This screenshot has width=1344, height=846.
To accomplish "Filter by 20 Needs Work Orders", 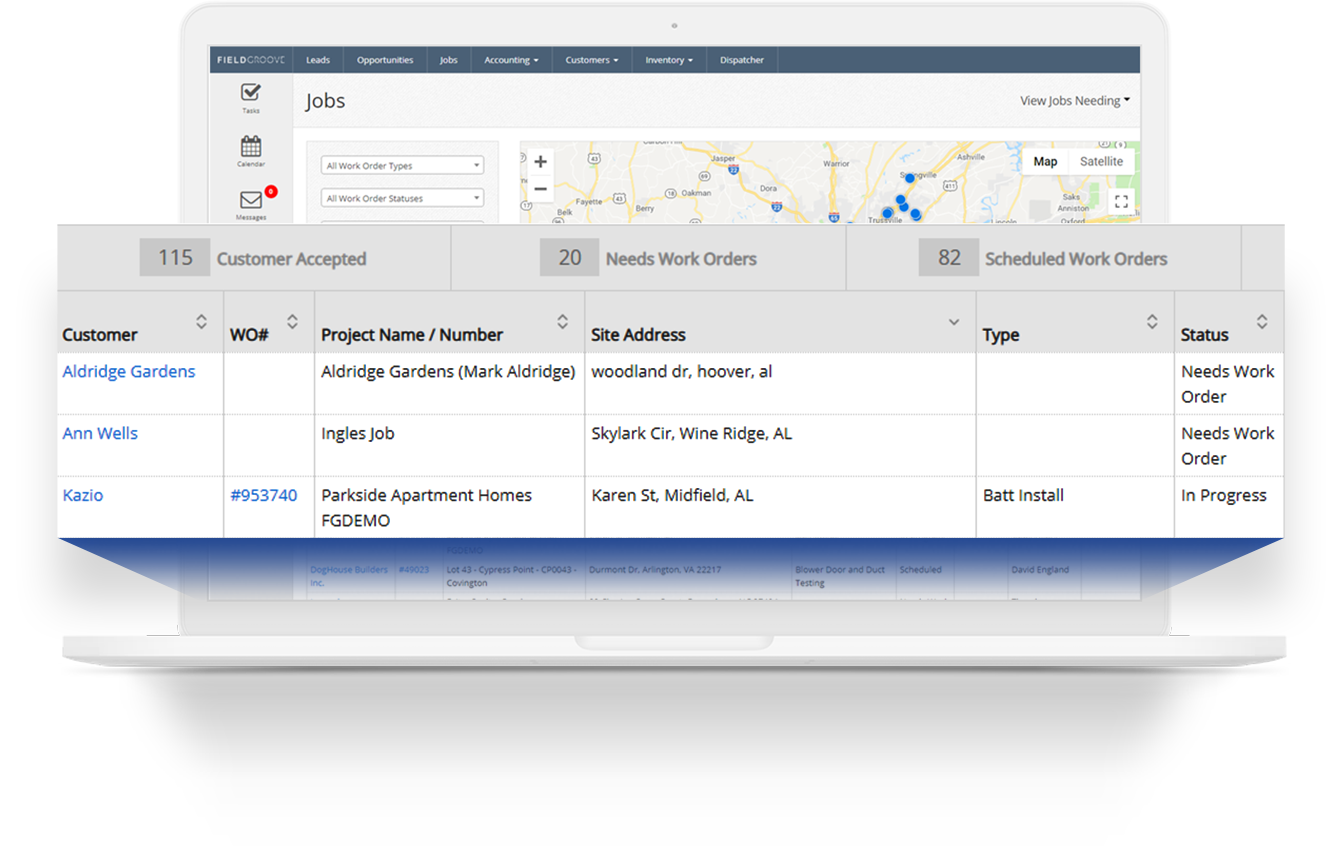I will click(648, 258).
